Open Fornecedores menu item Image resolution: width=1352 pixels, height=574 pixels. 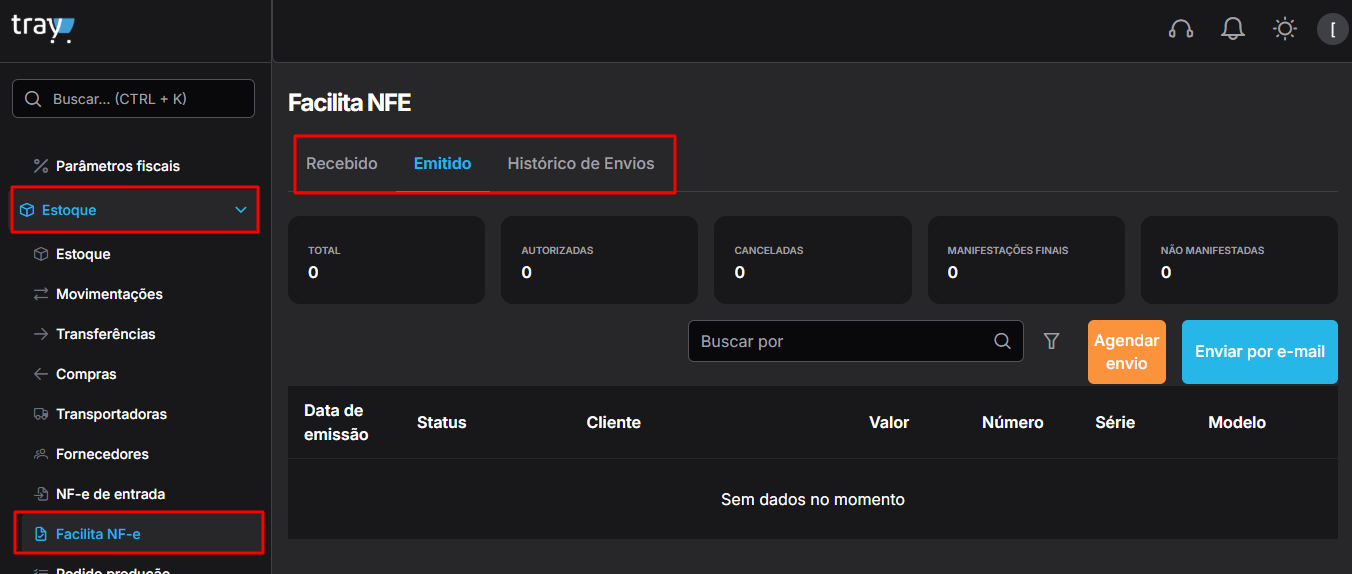102,454
